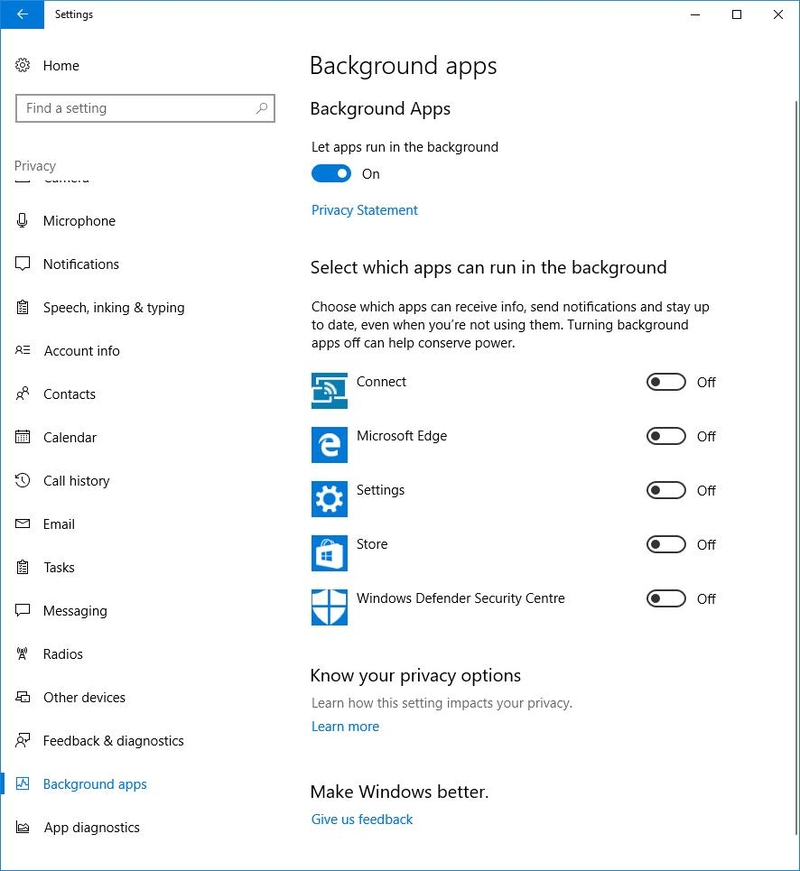Click the Connect app icon

click(x=329, y=391)
